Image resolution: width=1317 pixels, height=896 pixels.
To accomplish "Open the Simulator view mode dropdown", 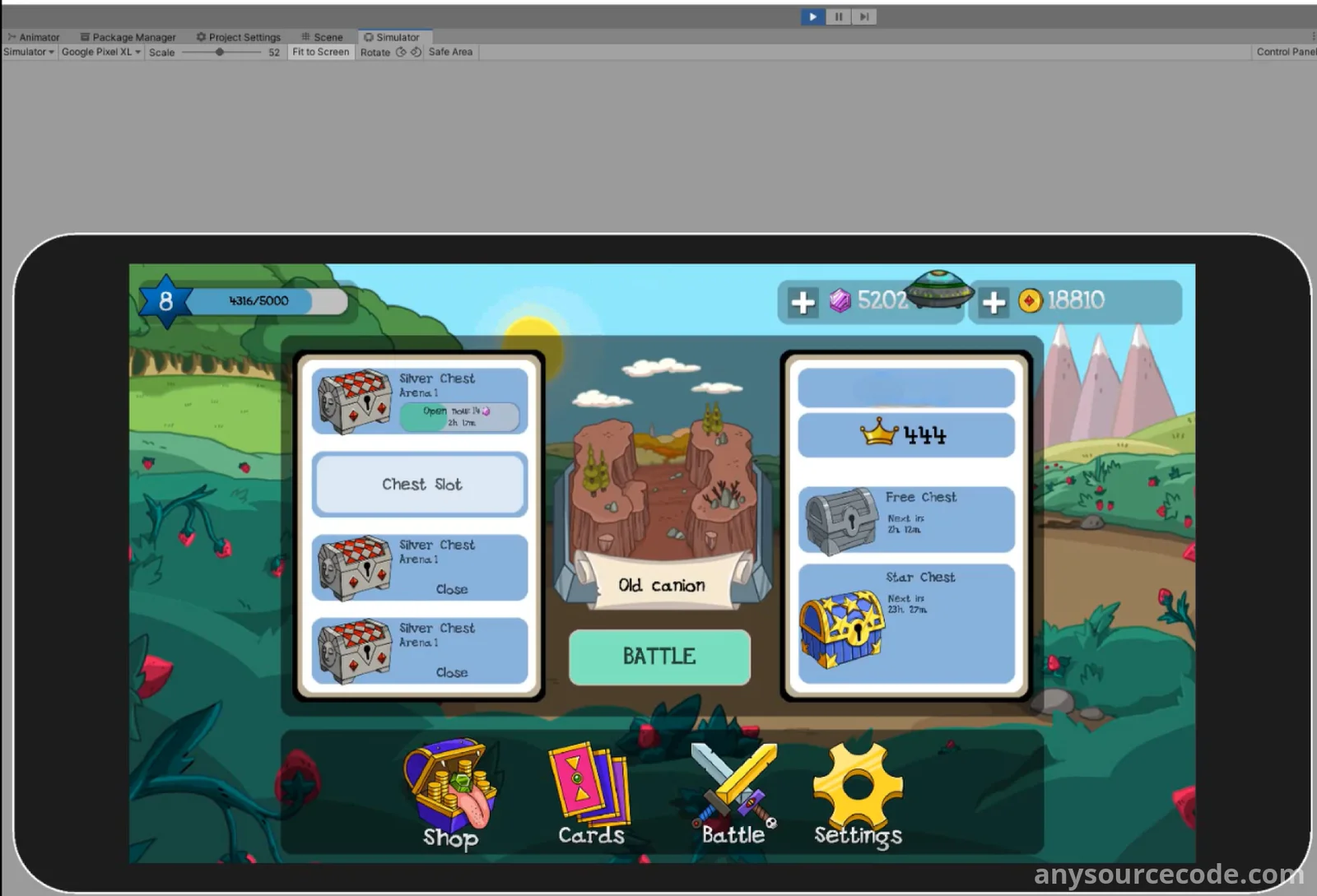I will (29, 52).
